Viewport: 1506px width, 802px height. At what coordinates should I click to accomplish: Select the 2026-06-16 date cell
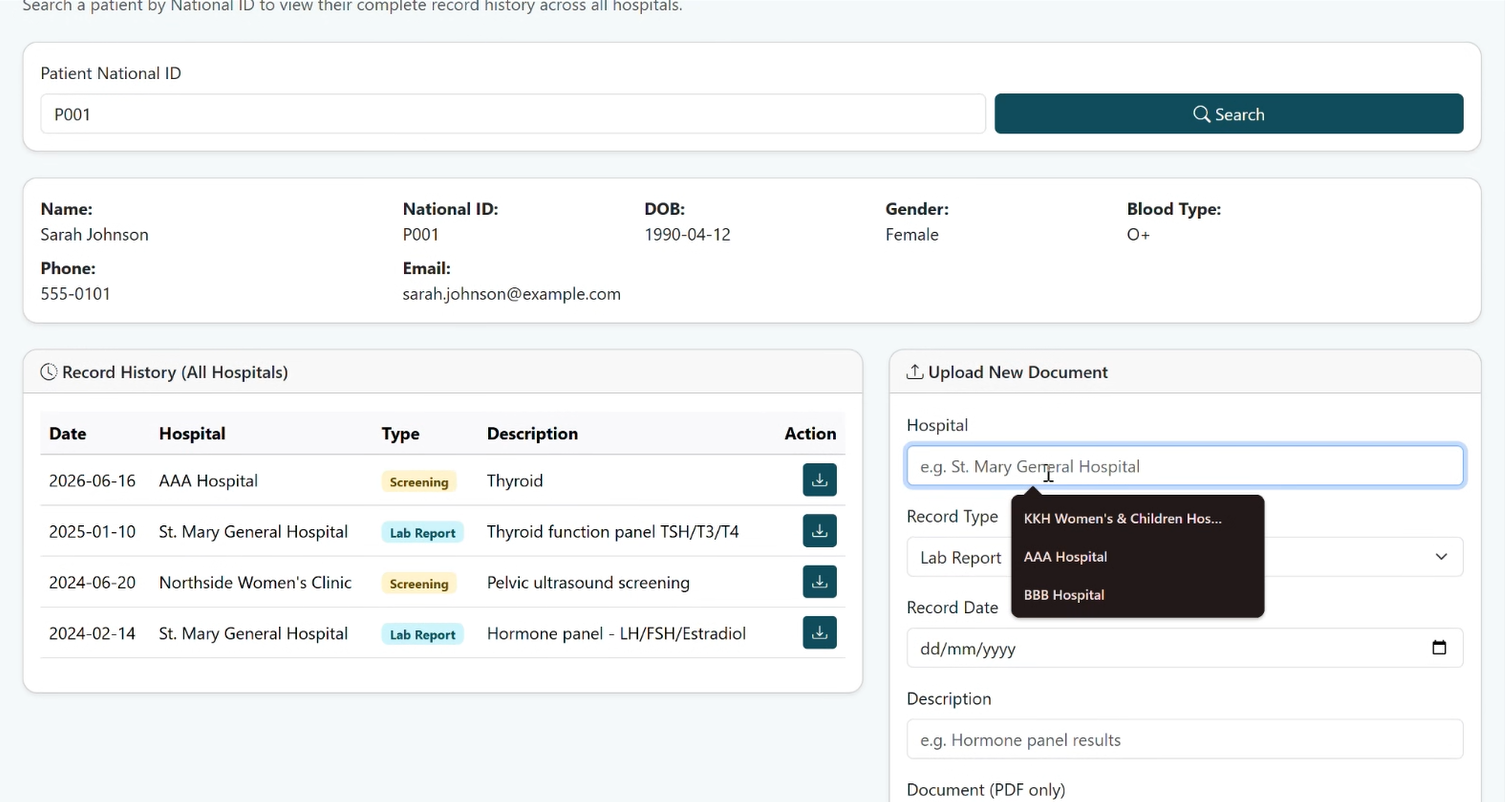pyautogui.click(x=92, y=481)
